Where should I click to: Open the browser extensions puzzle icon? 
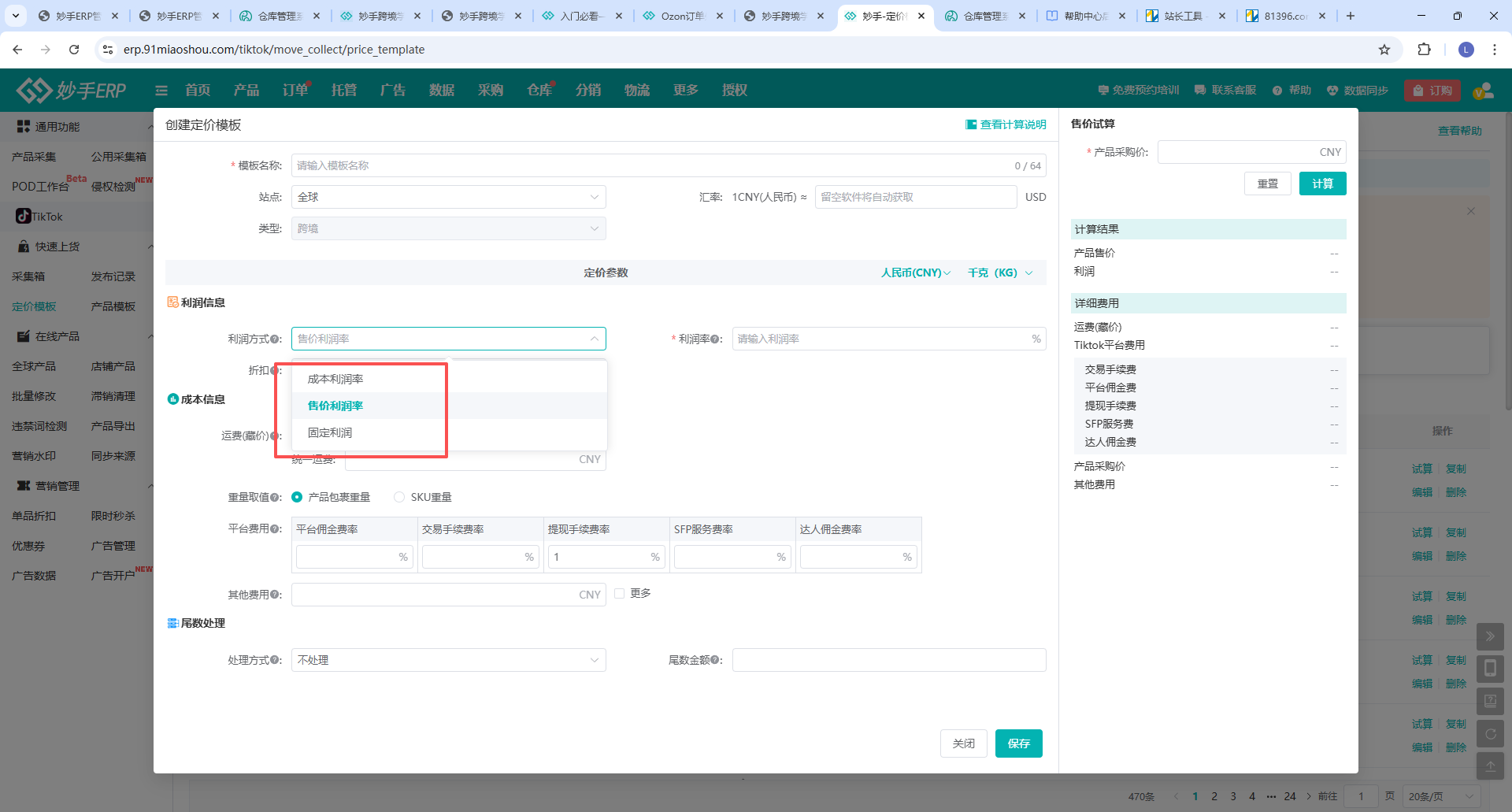pyautogui.click(x=1424, y=50)
